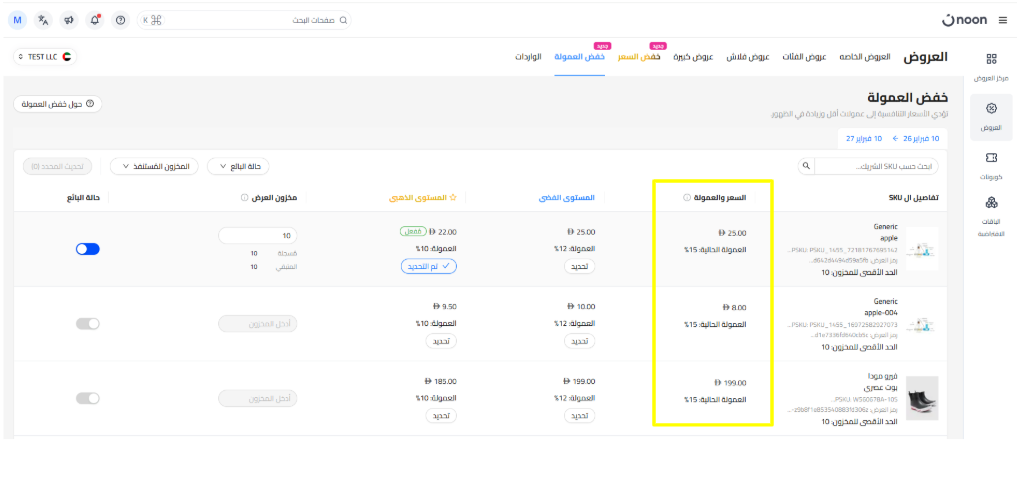Open the coupons icon in sidebar

[990, 158]
